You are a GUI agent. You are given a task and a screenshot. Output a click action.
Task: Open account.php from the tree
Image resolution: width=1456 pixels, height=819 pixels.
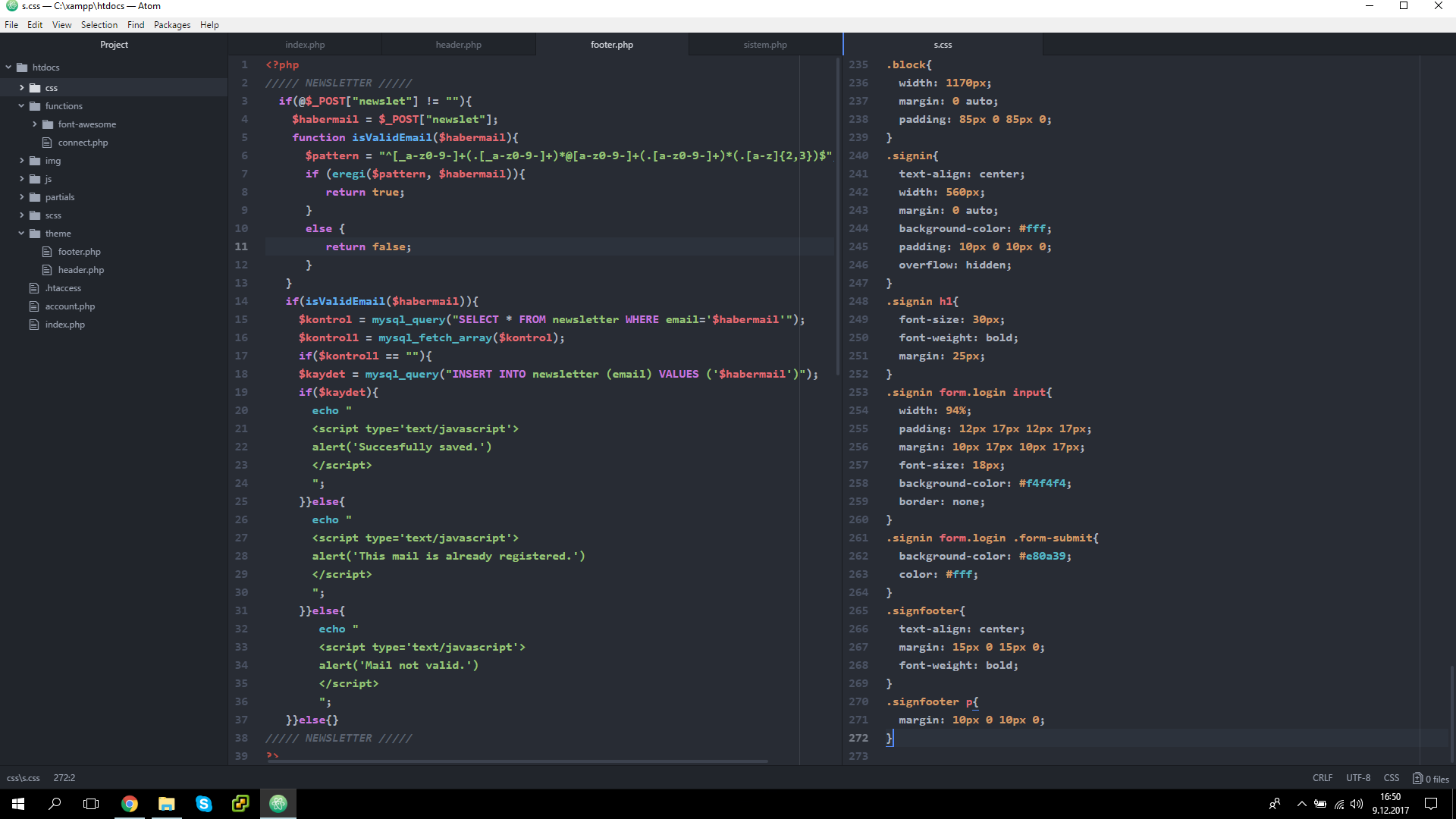(70, 306)
